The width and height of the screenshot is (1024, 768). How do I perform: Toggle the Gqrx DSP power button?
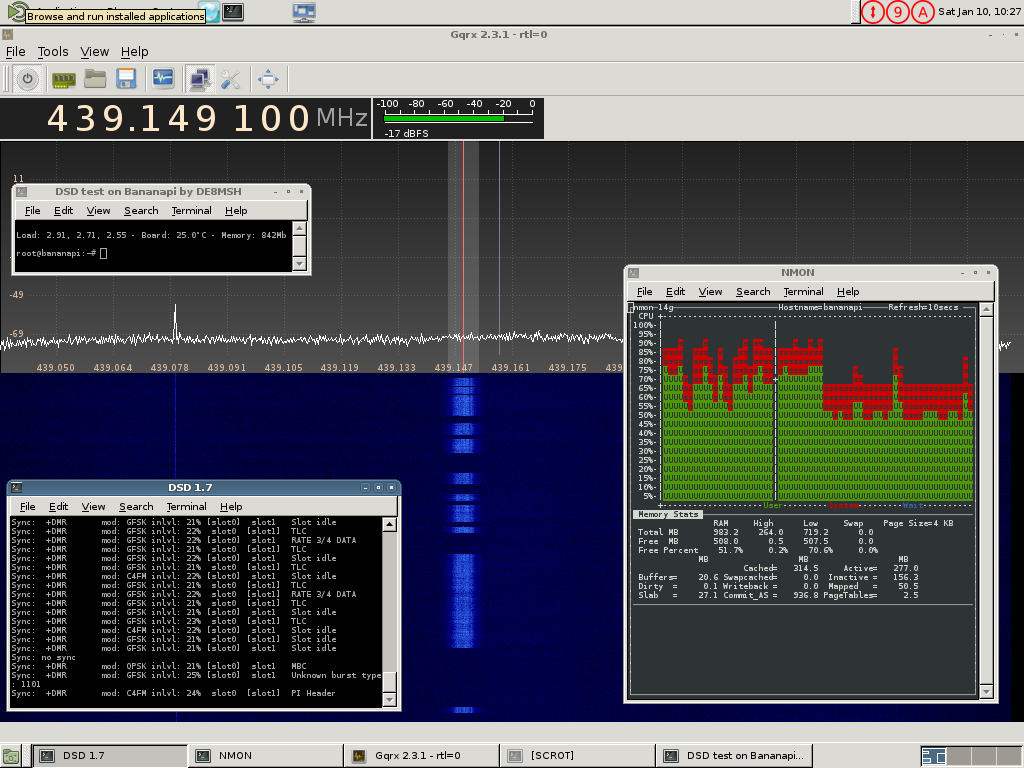tap(26, 79)
